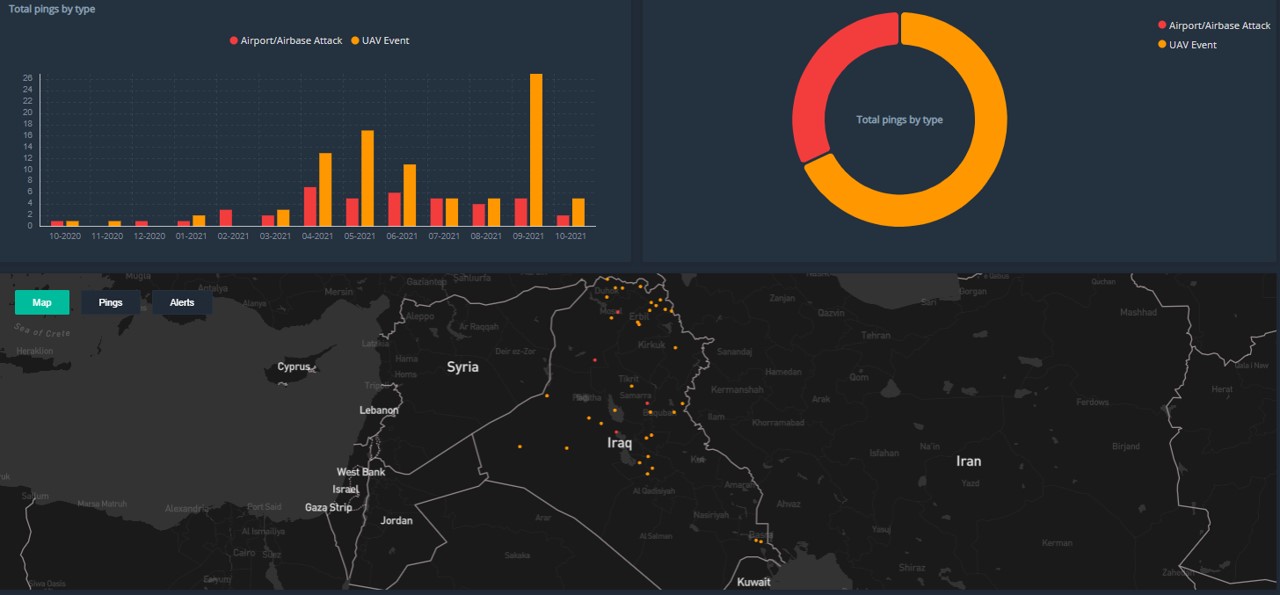Click the Tehran city label on map
Image resolution: width=1280 pixels, height=595 pixels.
876,336
